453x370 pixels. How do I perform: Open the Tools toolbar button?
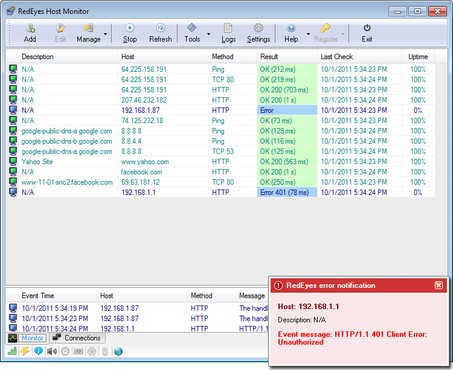coord(192,33)
